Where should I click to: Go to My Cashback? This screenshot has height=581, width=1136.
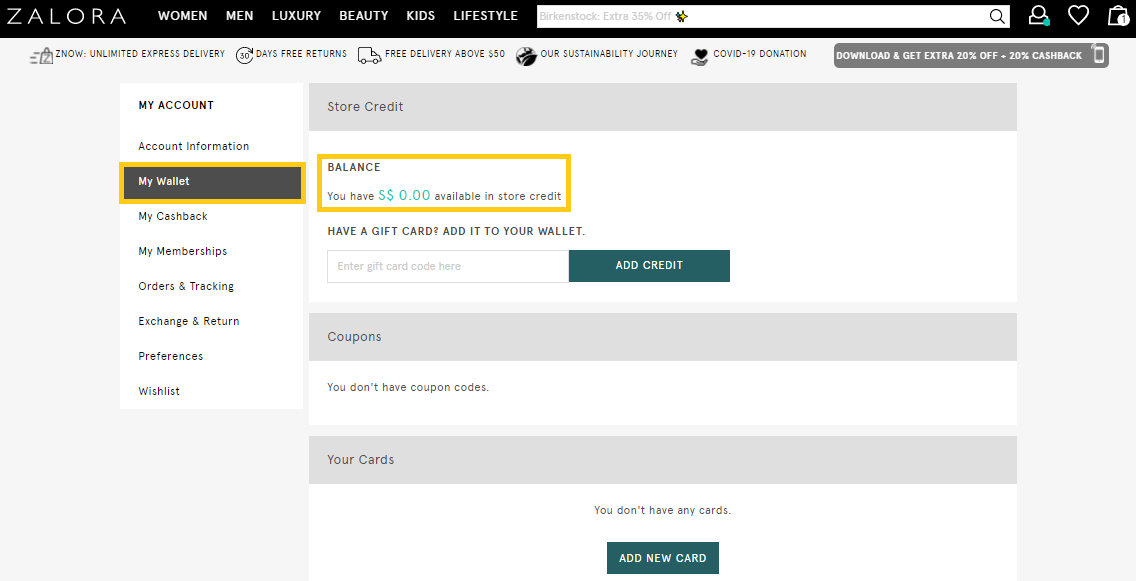tap(172, 215)
